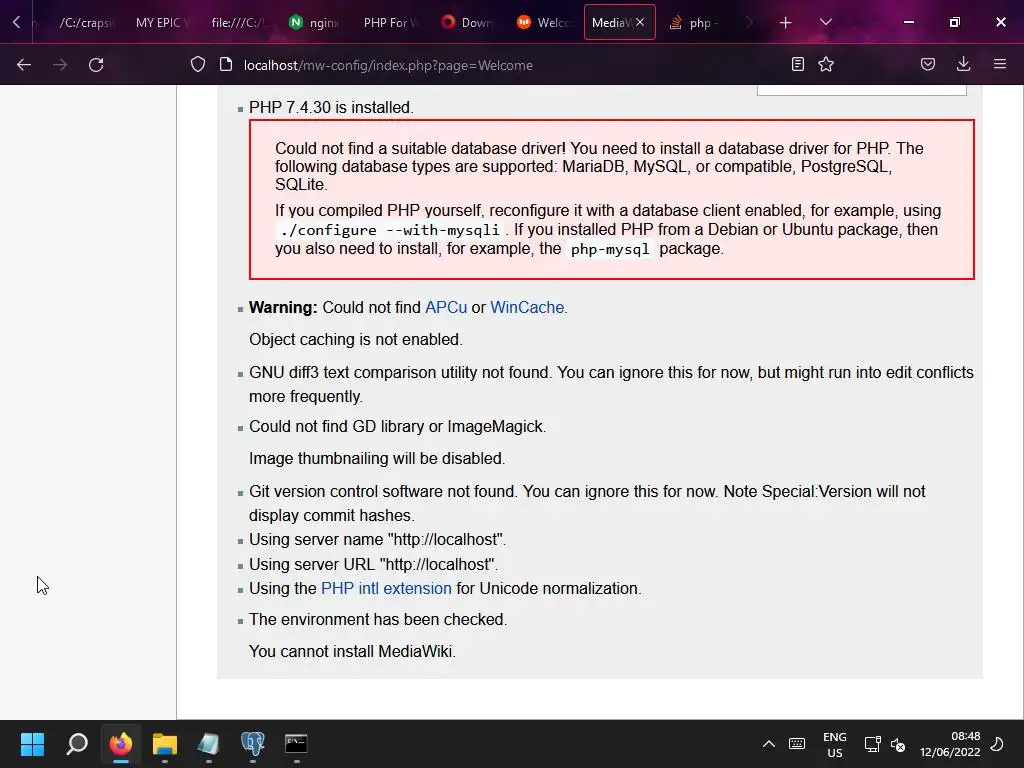Viewport: 1024px width, 768px height.
Task: Open pgAdmin elephant taskbar icon
Action: point(253,744)
